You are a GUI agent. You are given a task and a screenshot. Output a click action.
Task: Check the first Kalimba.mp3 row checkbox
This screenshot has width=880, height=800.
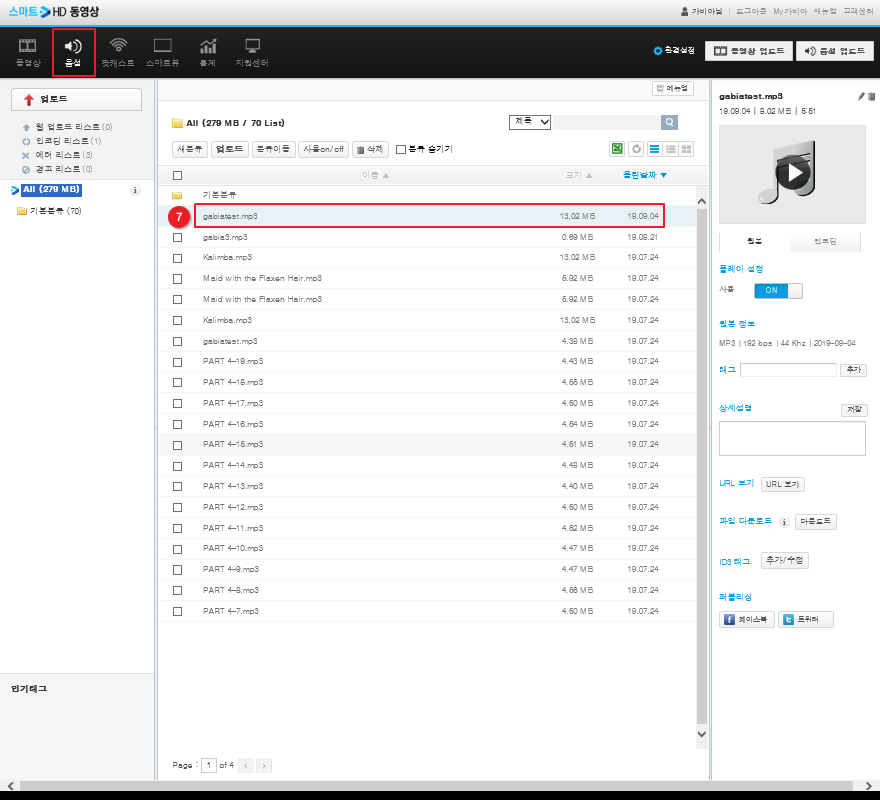pos(177,258)
